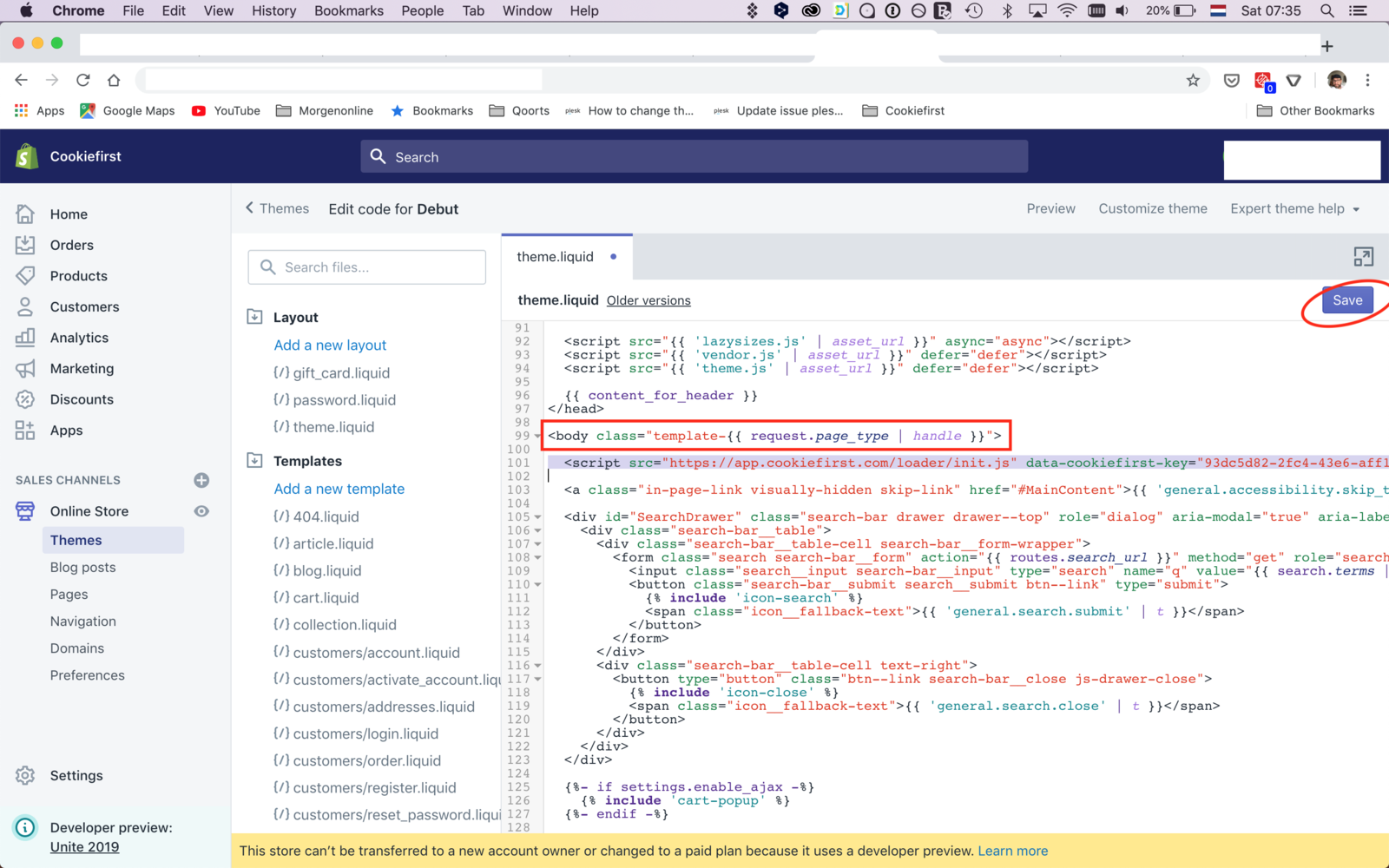Image resolution: width=1389 pixels, height=868 pixels.
Task: Collapse the Templates folder
Action: [x=254, y=460]
